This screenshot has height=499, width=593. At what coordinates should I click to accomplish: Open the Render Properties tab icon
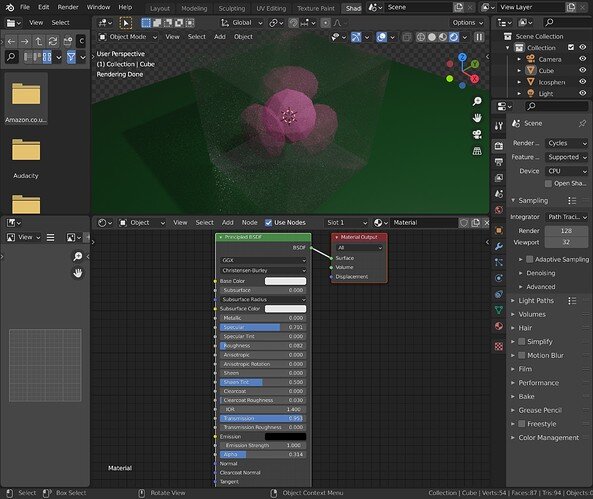[499, 146]
